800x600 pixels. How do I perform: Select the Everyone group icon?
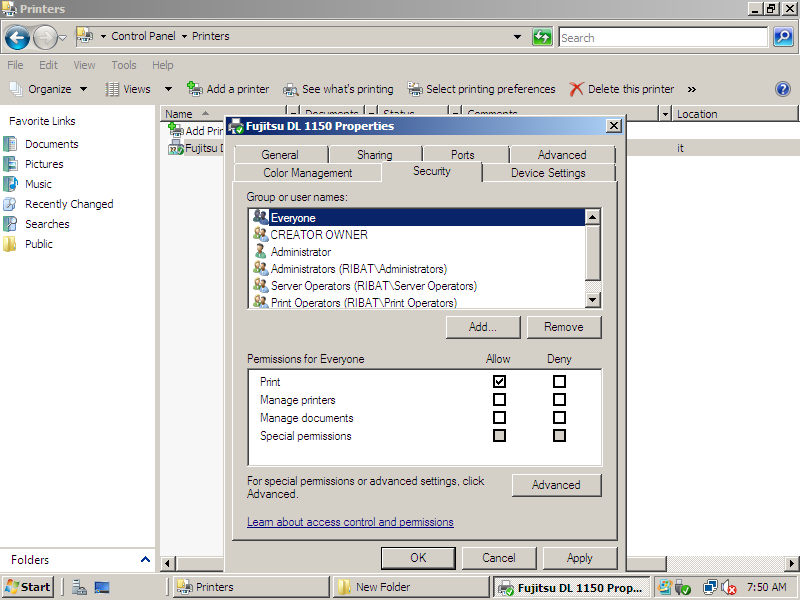[x=260, y=217]
